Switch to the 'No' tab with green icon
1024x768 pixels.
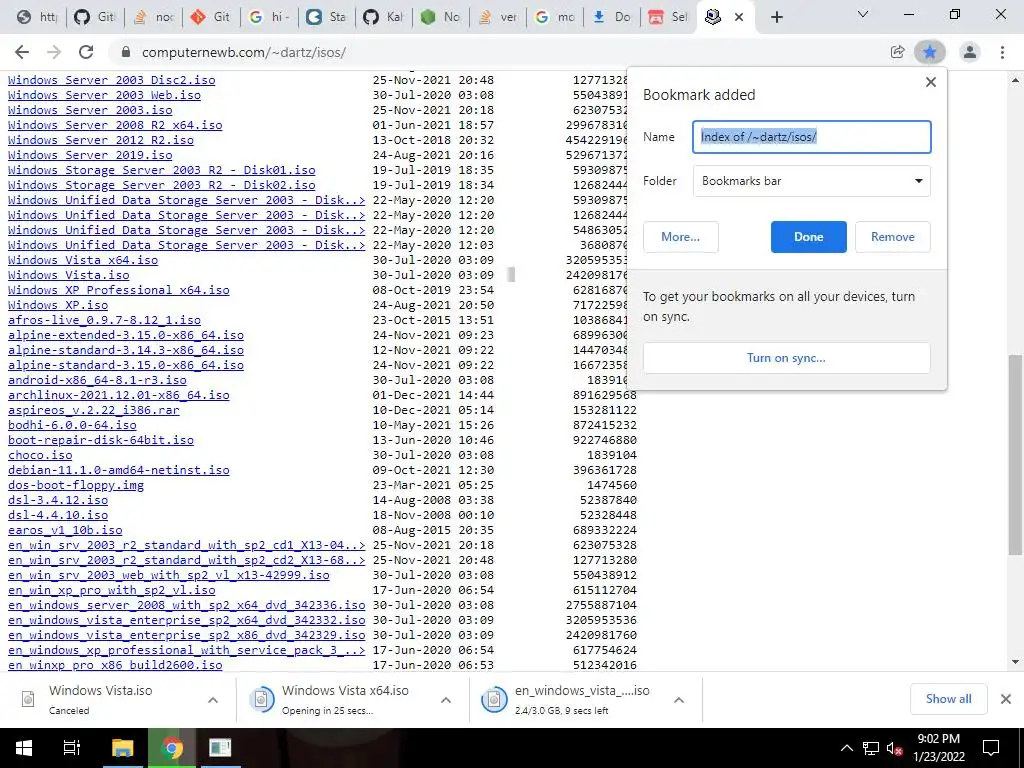tap(441, 17)
